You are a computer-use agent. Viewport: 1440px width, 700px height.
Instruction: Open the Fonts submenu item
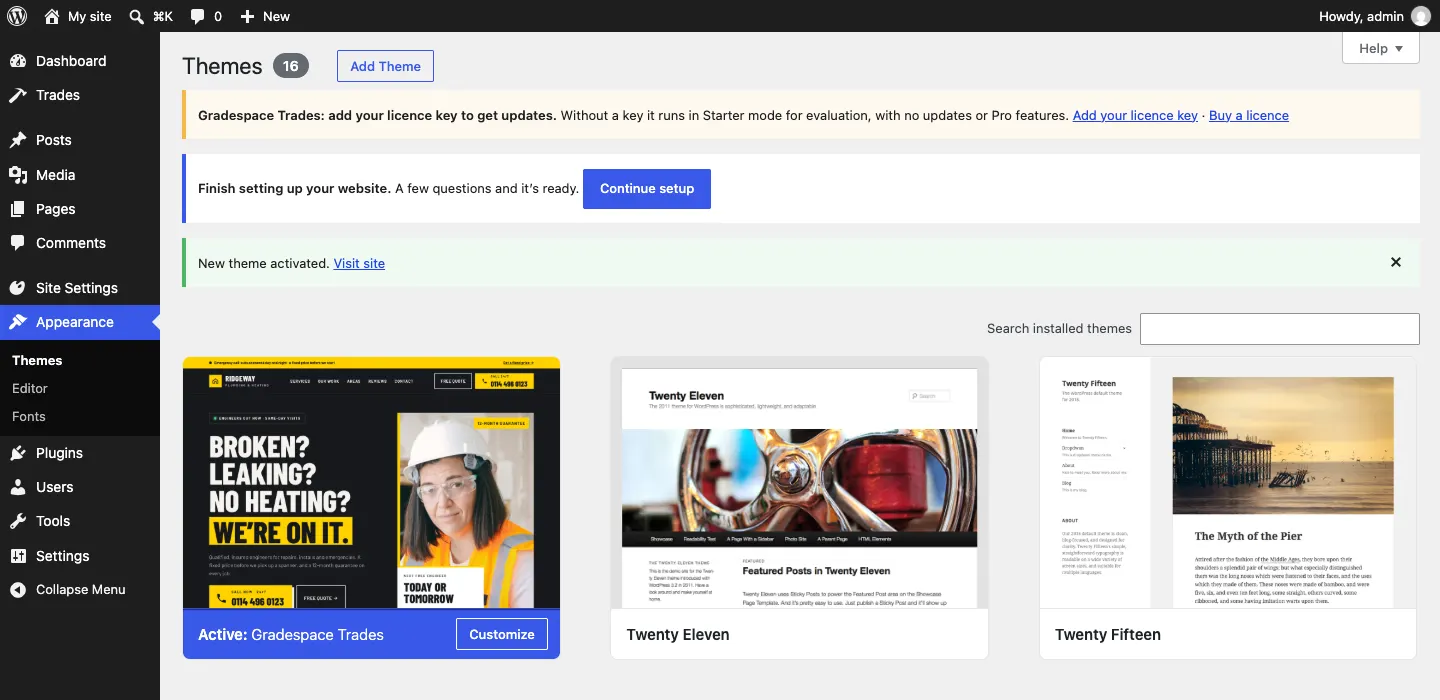[29, 416]
